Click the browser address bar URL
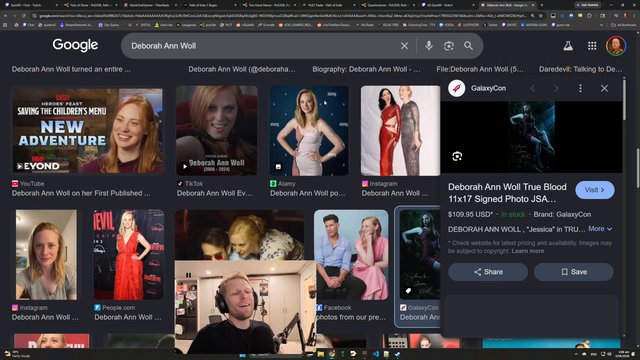 (282, 16)
